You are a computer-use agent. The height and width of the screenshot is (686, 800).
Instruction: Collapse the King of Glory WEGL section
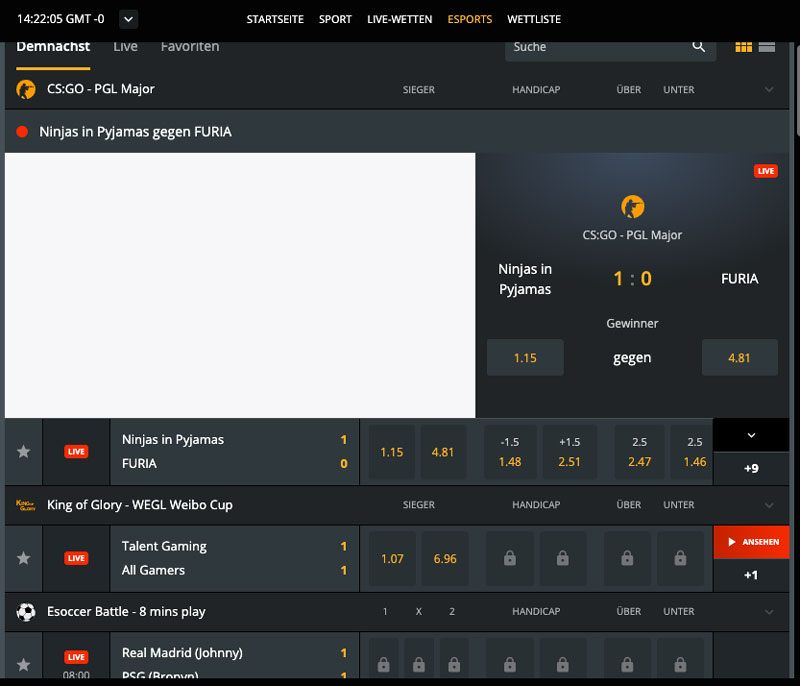click(x=769, y=505)
